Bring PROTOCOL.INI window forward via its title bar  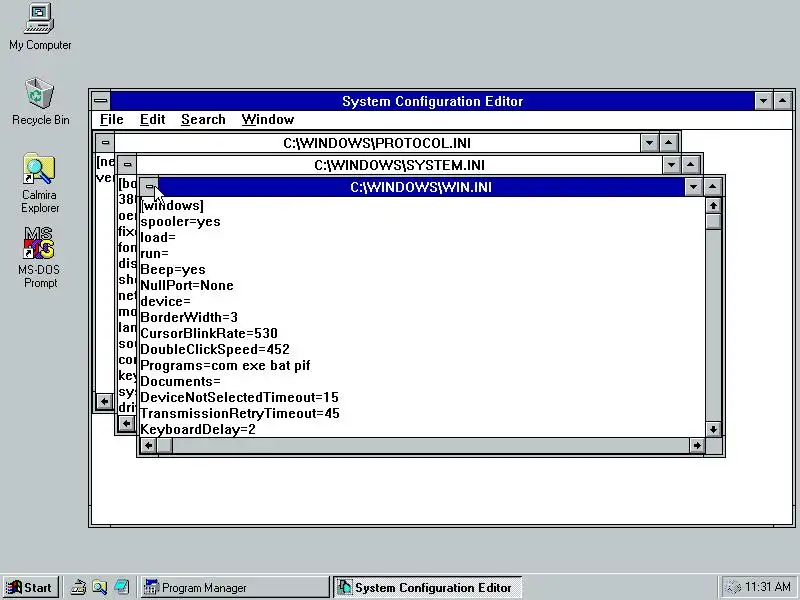coord(377,143)
